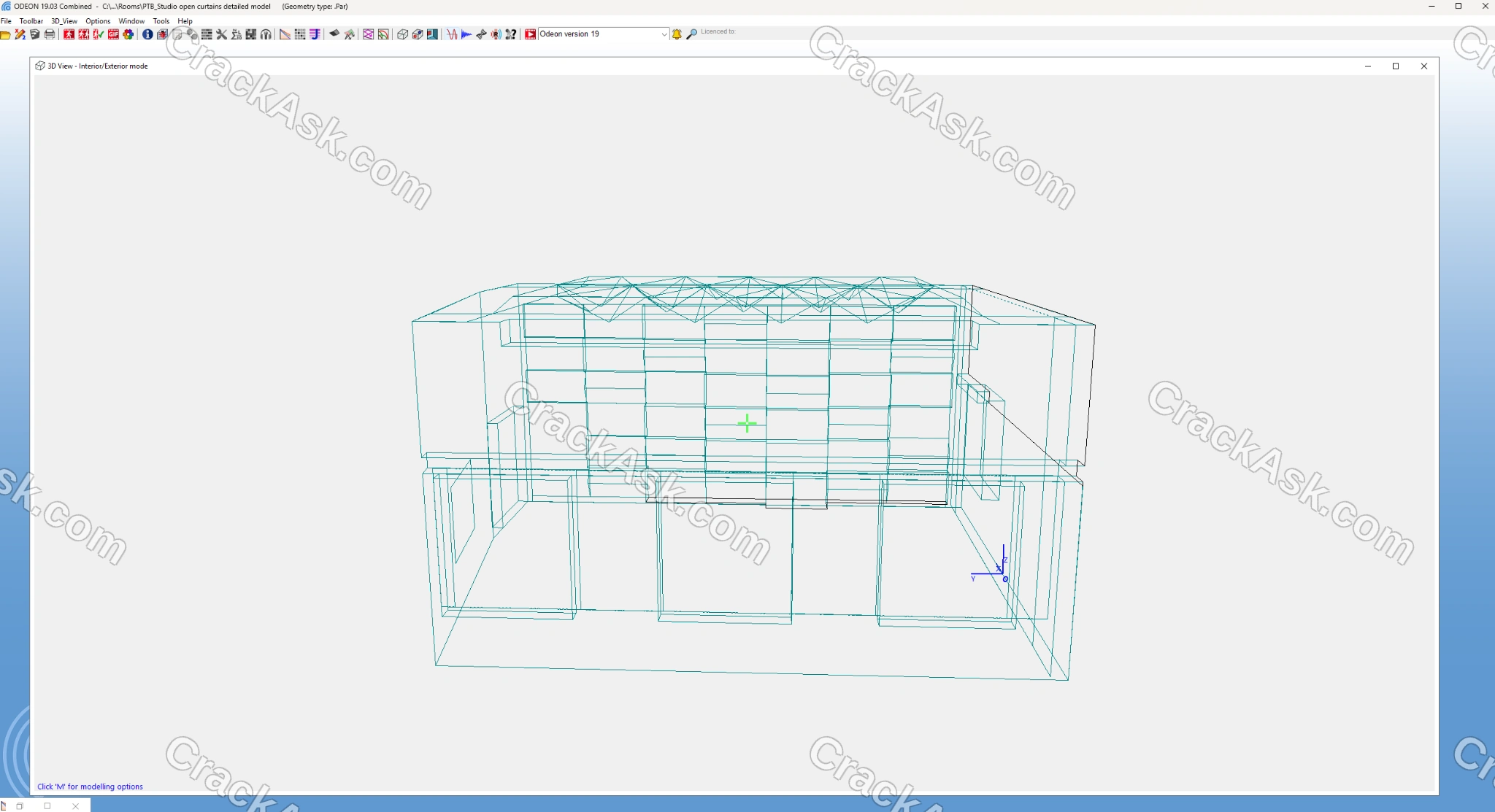
Task: Click the sigma summation icon
Action: pyautogui.click(x=237, y=34)
